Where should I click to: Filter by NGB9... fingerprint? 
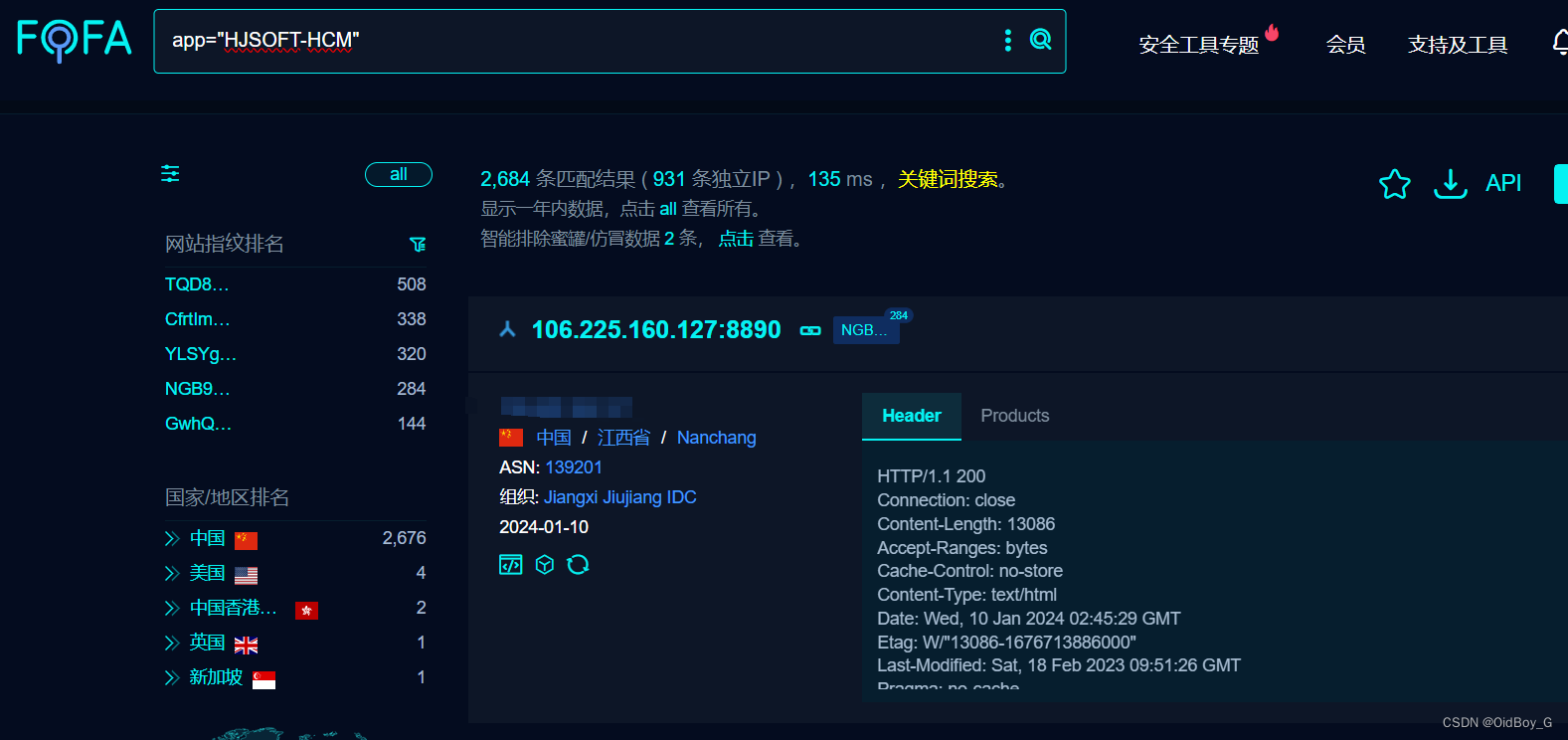[x=197, y=389]
